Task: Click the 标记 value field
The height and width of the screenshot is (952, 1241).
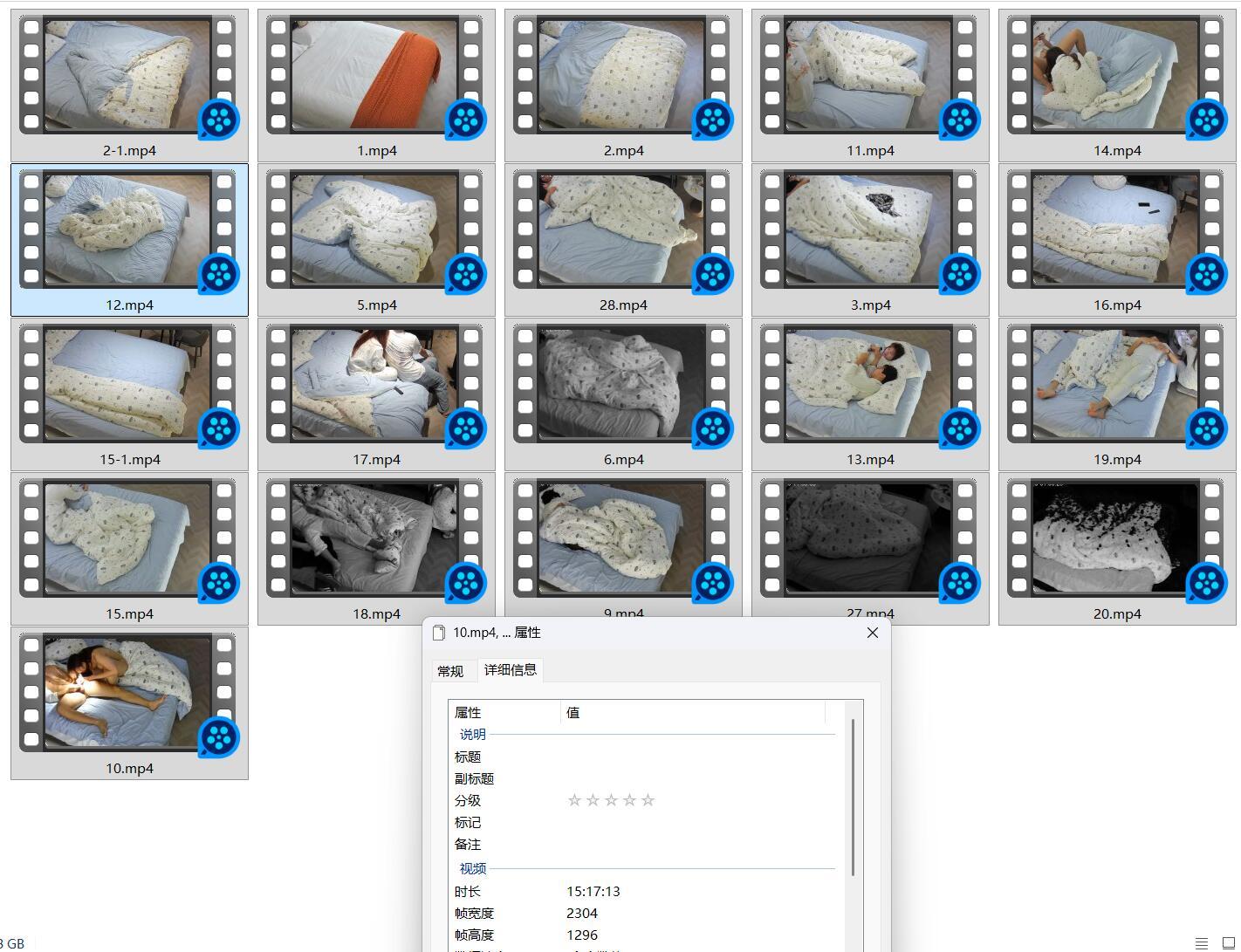Action: [694, 822]
